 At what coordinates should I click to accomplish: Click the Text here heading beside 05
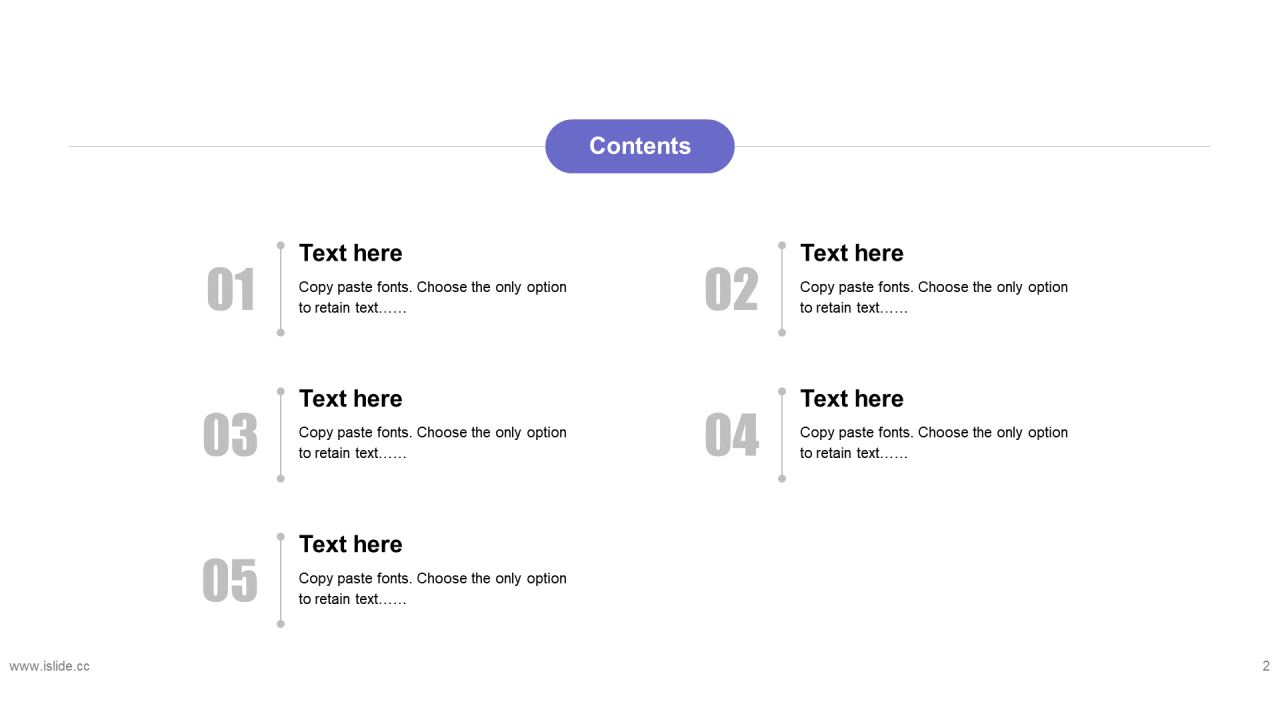(351, 544)
